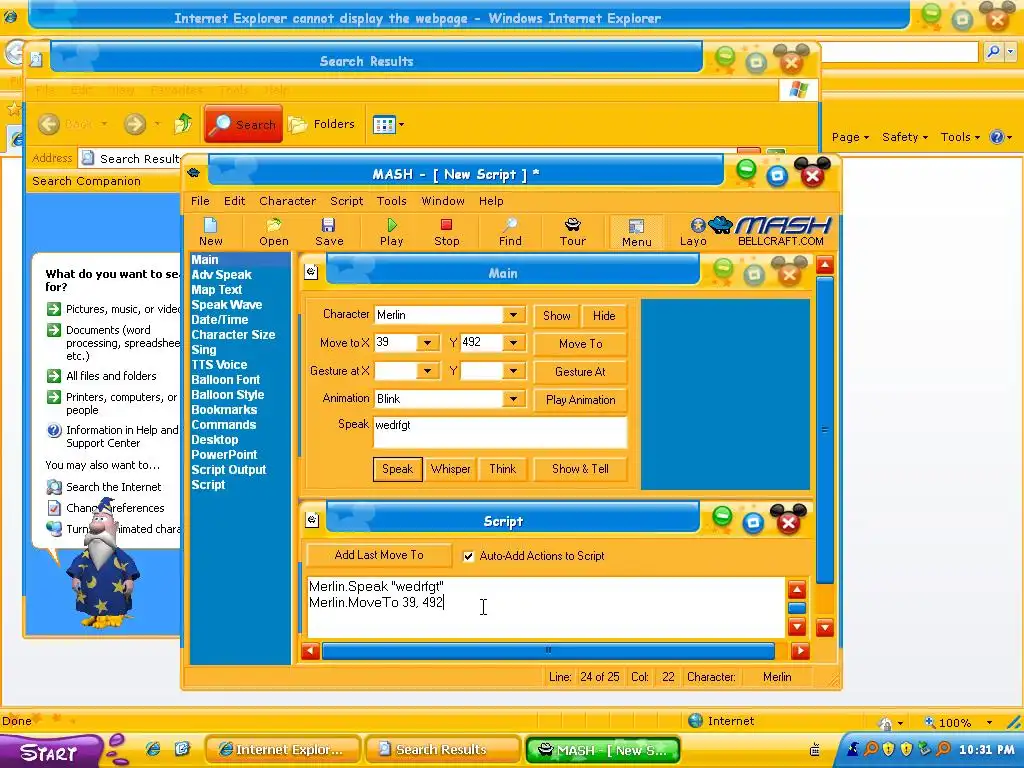Launch the Tour from the MASH toolbar
Viewport: 1024px width, 768px height.
[573, 232]
